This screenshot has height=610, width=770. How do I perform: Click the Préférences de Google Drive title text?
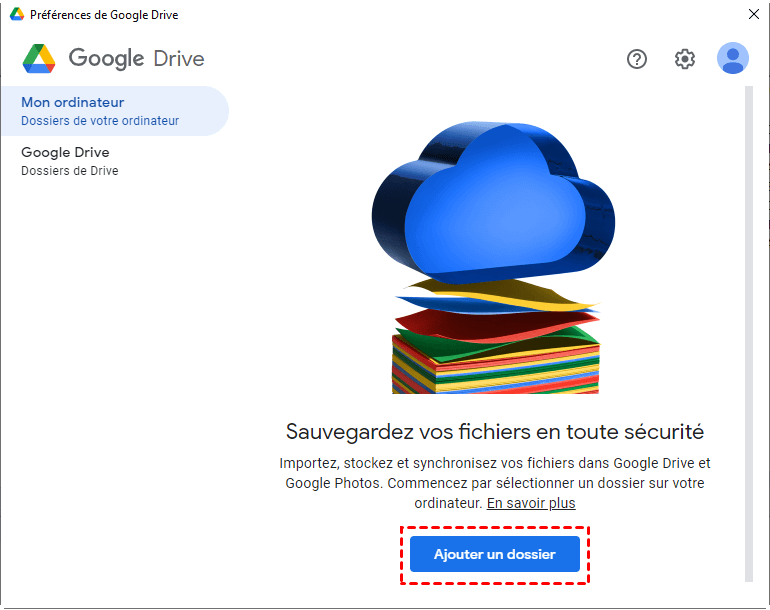click(104, 15)
